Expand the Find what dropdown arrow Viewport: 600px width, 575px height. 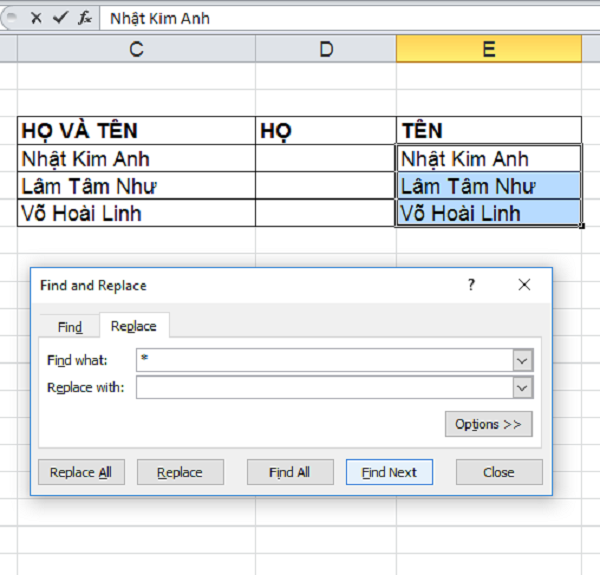tap(522, 360)
